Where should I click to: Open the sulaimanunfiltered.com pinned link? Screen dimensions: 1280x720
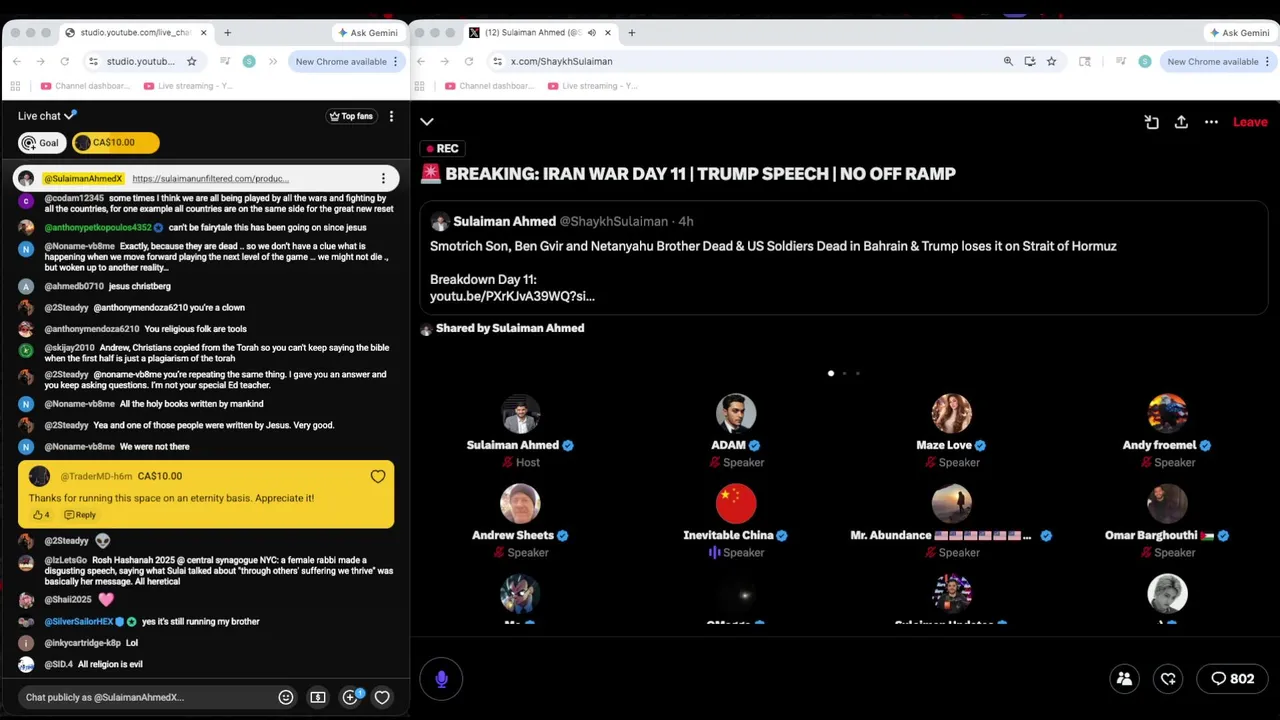(x=210, y=179)
